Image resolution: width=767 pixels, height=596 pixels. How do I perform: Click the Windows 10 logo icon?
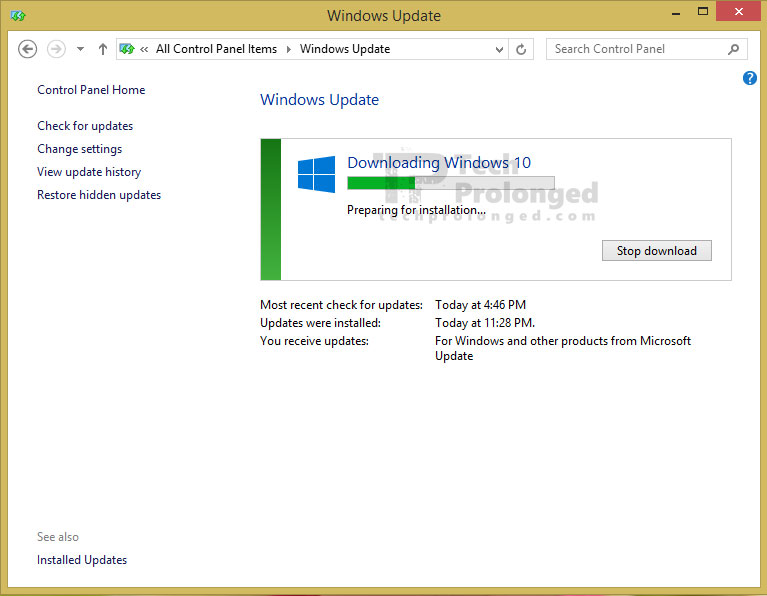coord(316,174)
